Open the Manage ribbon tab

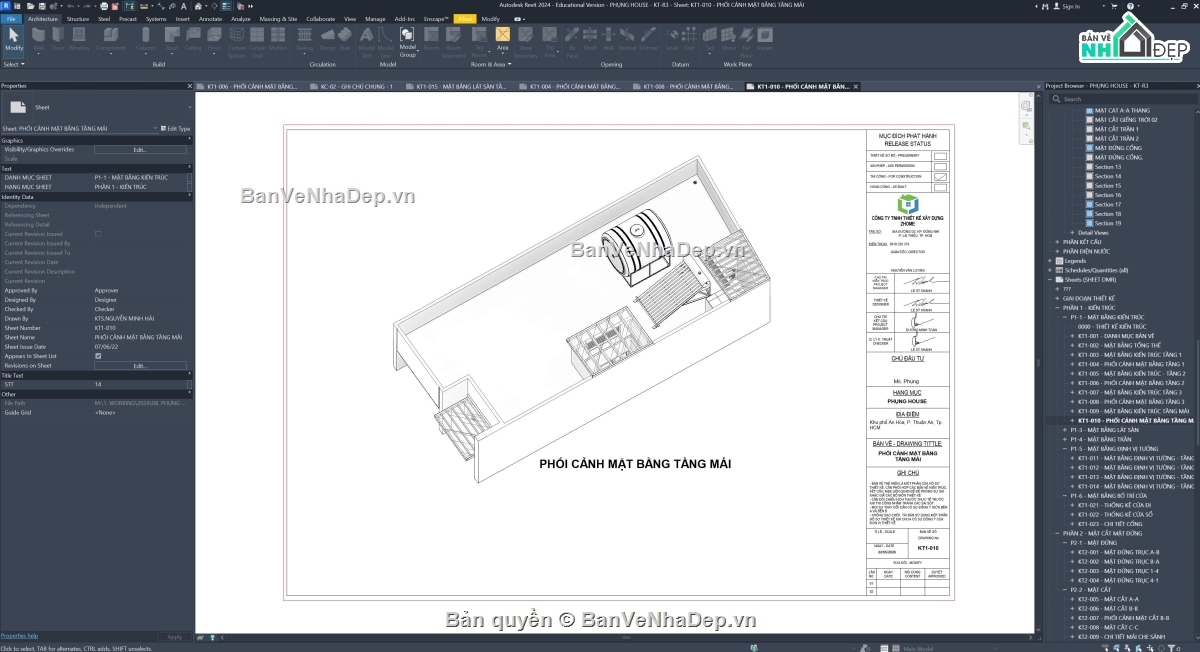(375, 19)
